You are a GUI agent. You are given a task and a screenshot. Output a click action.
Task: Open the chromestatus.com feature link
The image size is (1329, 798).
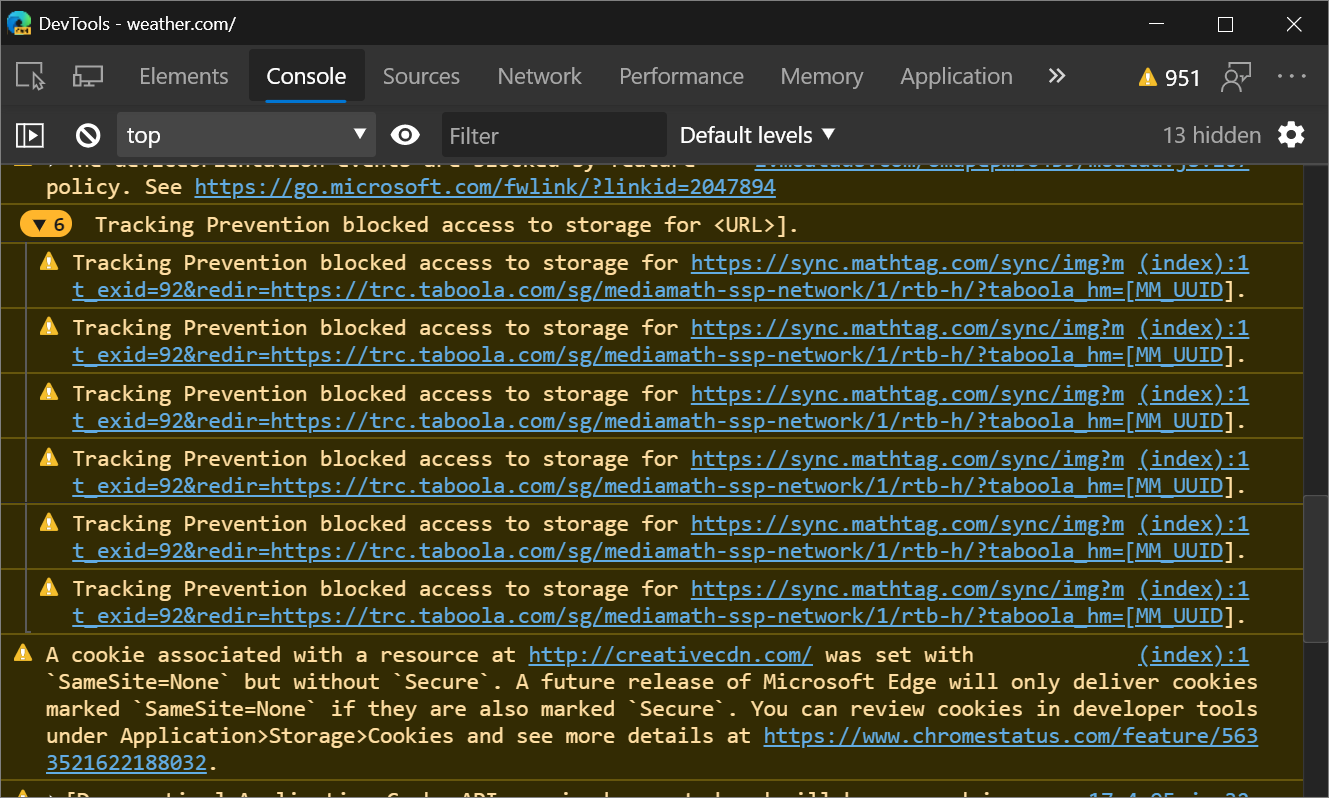click(1010, 736)
